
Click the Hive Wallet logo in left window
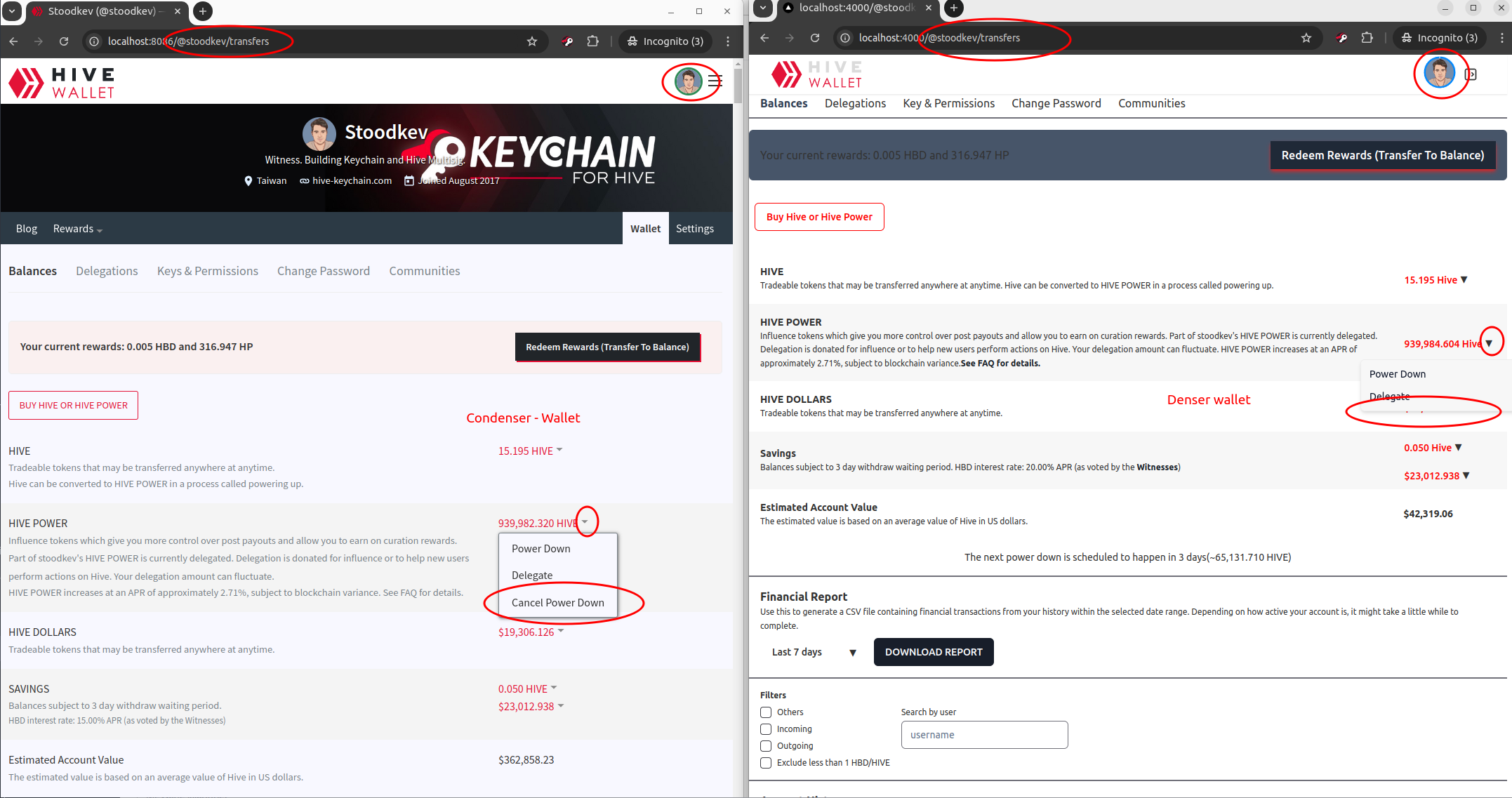tap(62, 83)
